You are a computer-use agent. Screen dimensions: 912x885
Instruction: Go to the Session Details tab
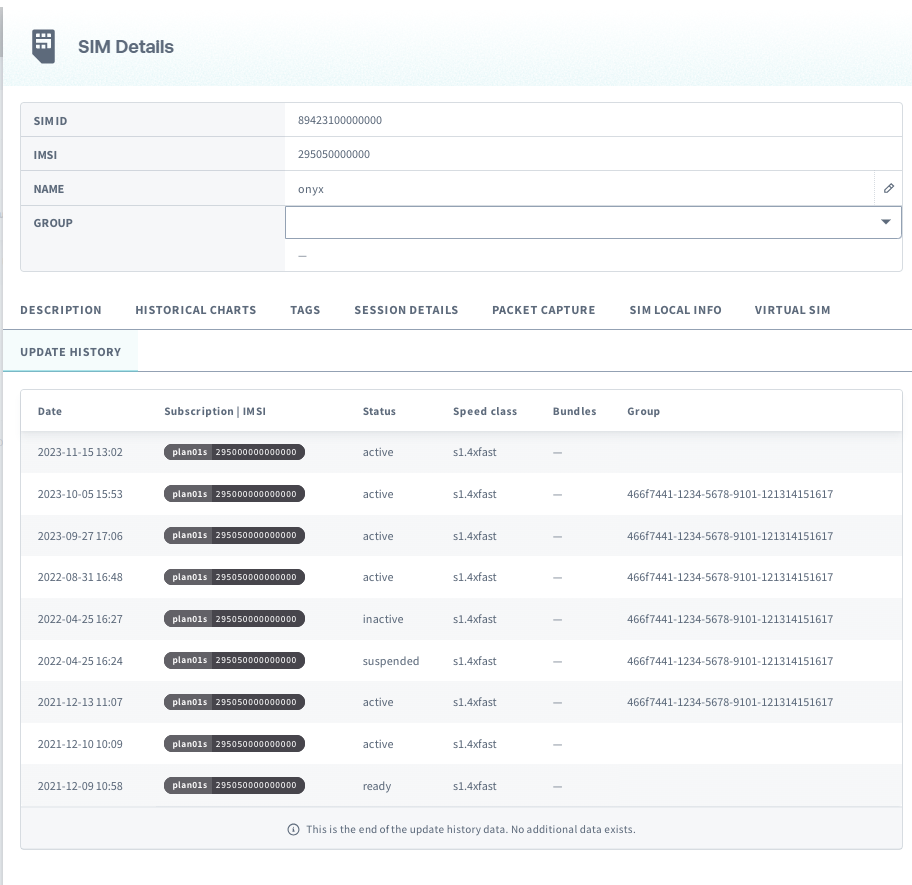[406, 310]
